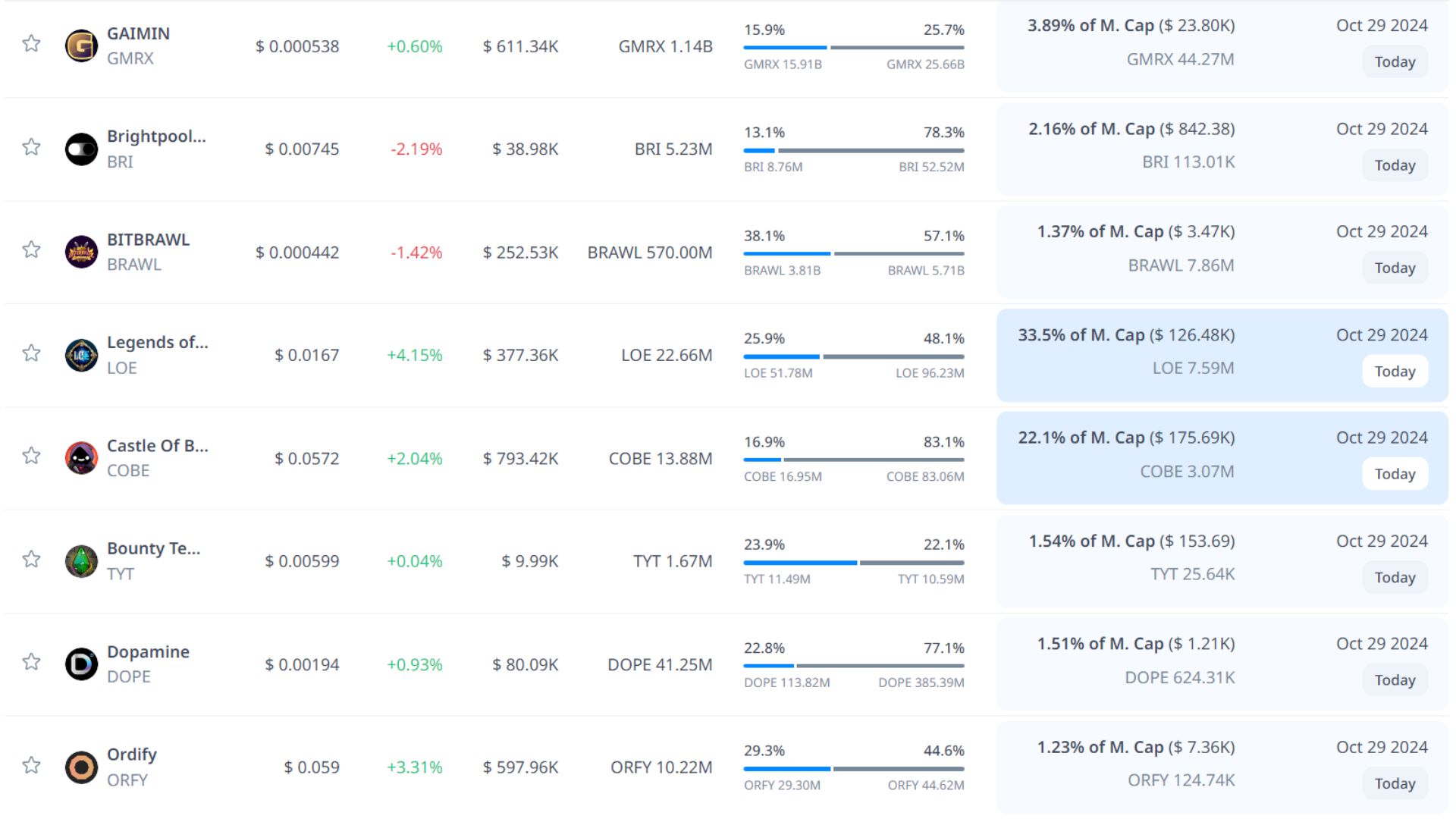
Task: Open the Legends of... token name link
Action: pos(157,342)
